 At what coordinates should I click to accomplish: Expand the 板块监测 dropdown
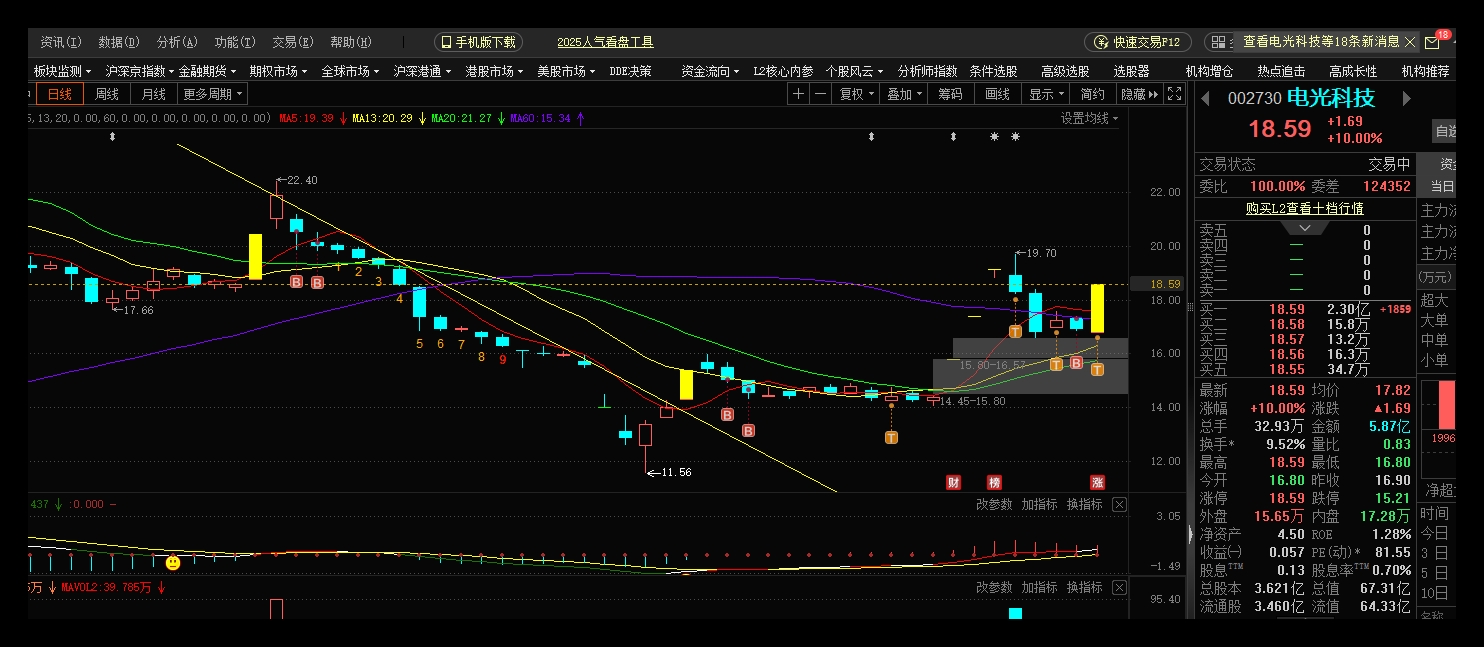62,72
